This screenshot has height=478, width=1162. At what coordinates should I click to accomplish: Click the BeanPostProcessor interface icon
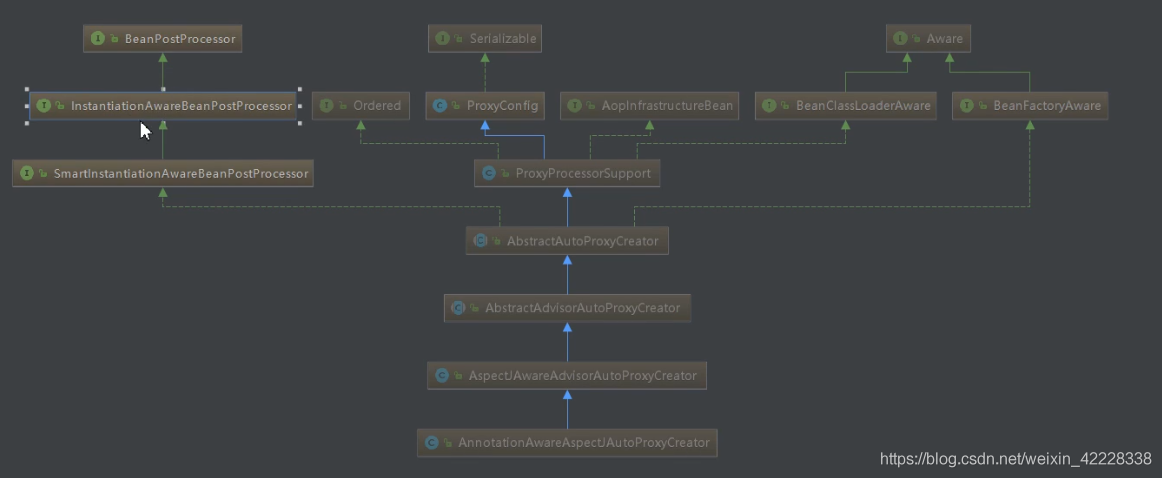click(x=99, y=39)
